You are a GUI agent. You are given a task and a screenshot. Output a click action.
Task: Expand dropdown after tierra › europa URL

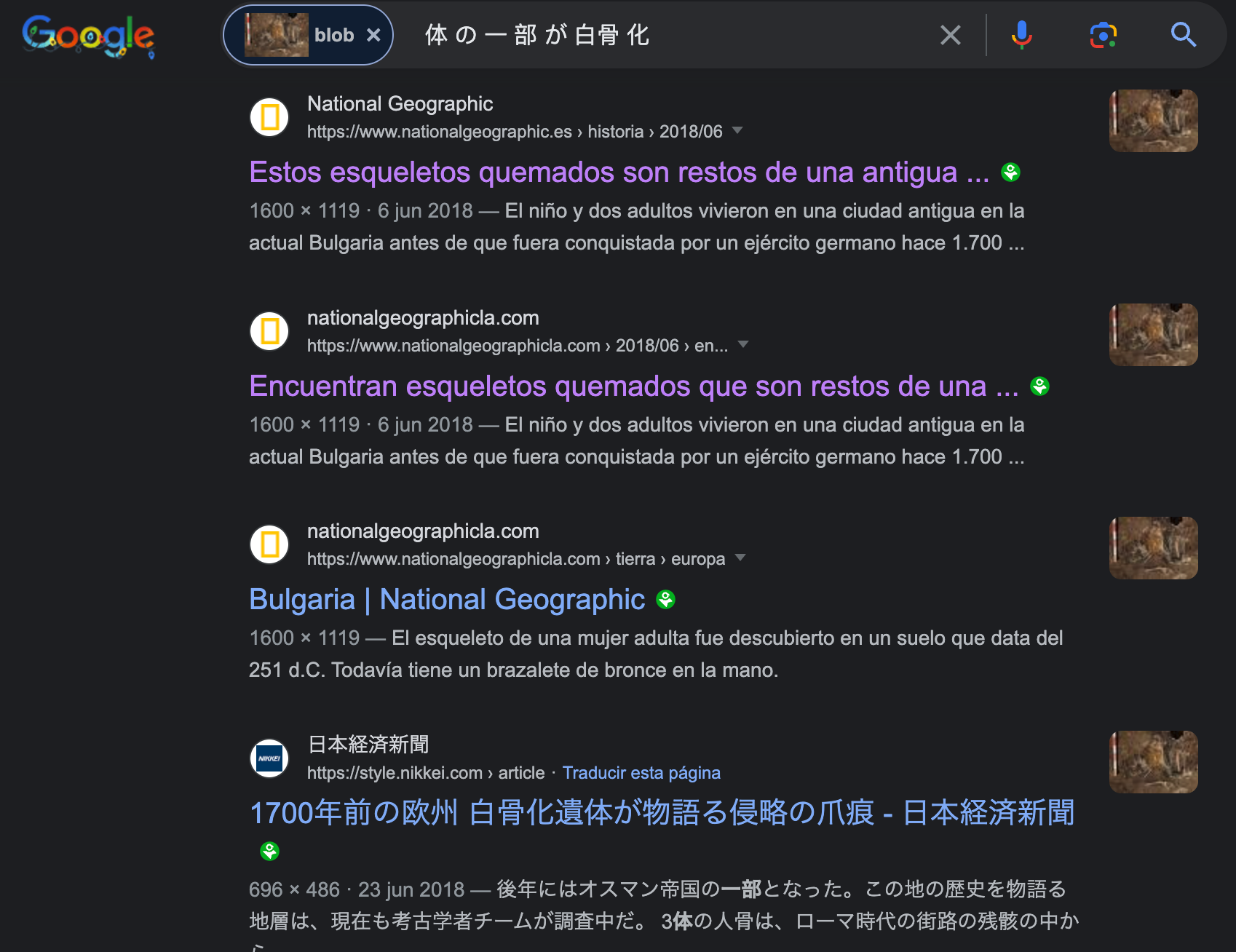click(x=740, y=558)
